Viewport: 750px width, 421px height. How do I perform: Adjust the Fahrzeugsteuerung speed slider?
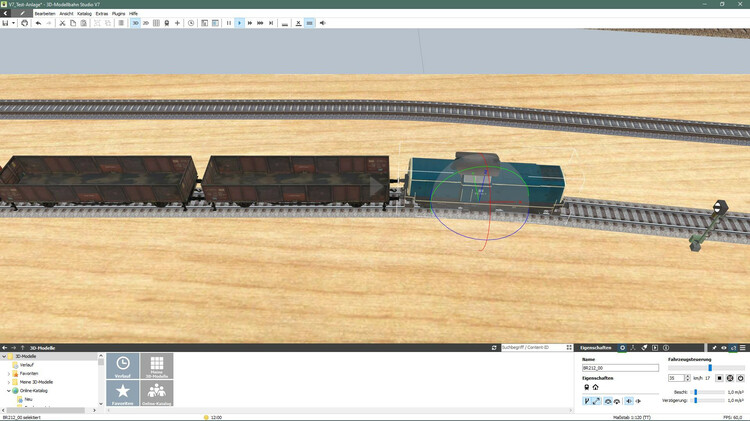click(710, 367)
